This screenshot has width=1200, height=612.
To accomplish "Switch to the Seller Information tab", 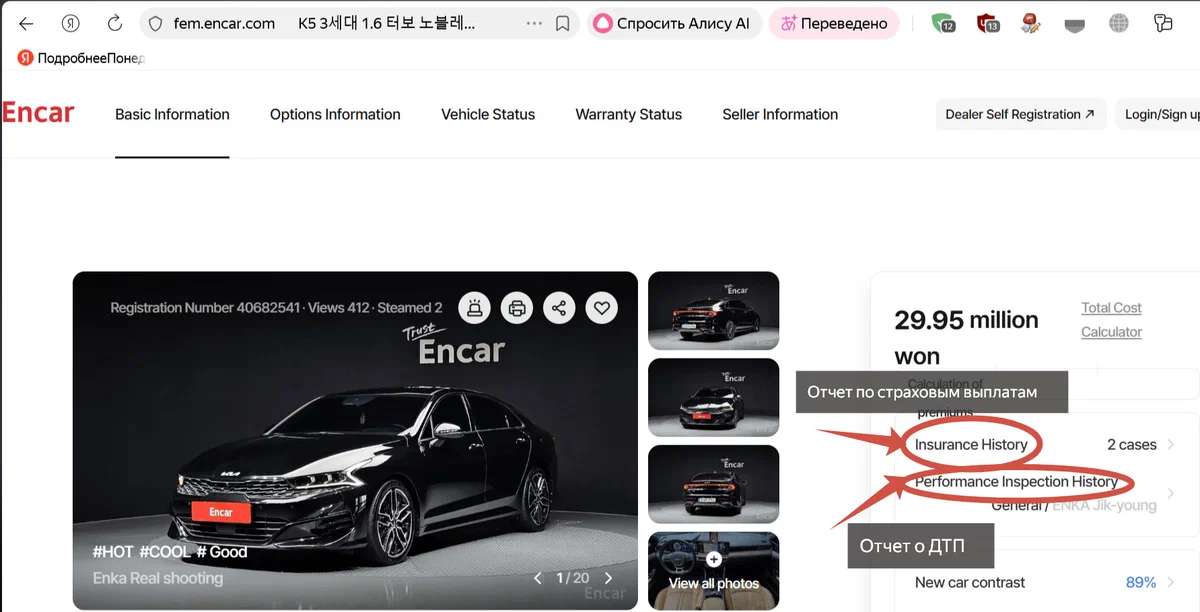I will [780, 114].
